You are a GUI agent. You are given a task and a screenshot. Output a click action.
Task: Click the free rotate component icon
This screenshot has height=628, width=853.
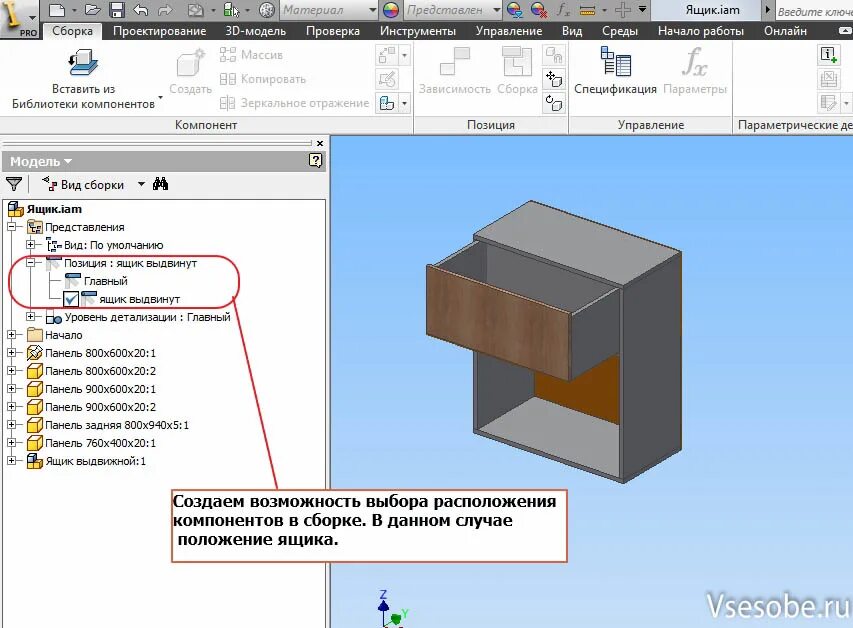(x=554, y=103)
